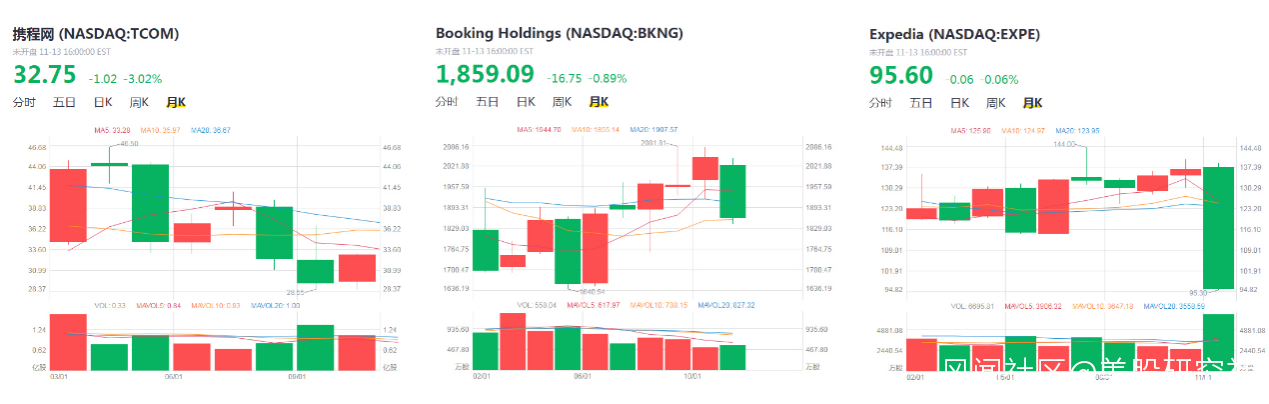Click the TCOM price 32.75
1269x404 pixels.
44,75
